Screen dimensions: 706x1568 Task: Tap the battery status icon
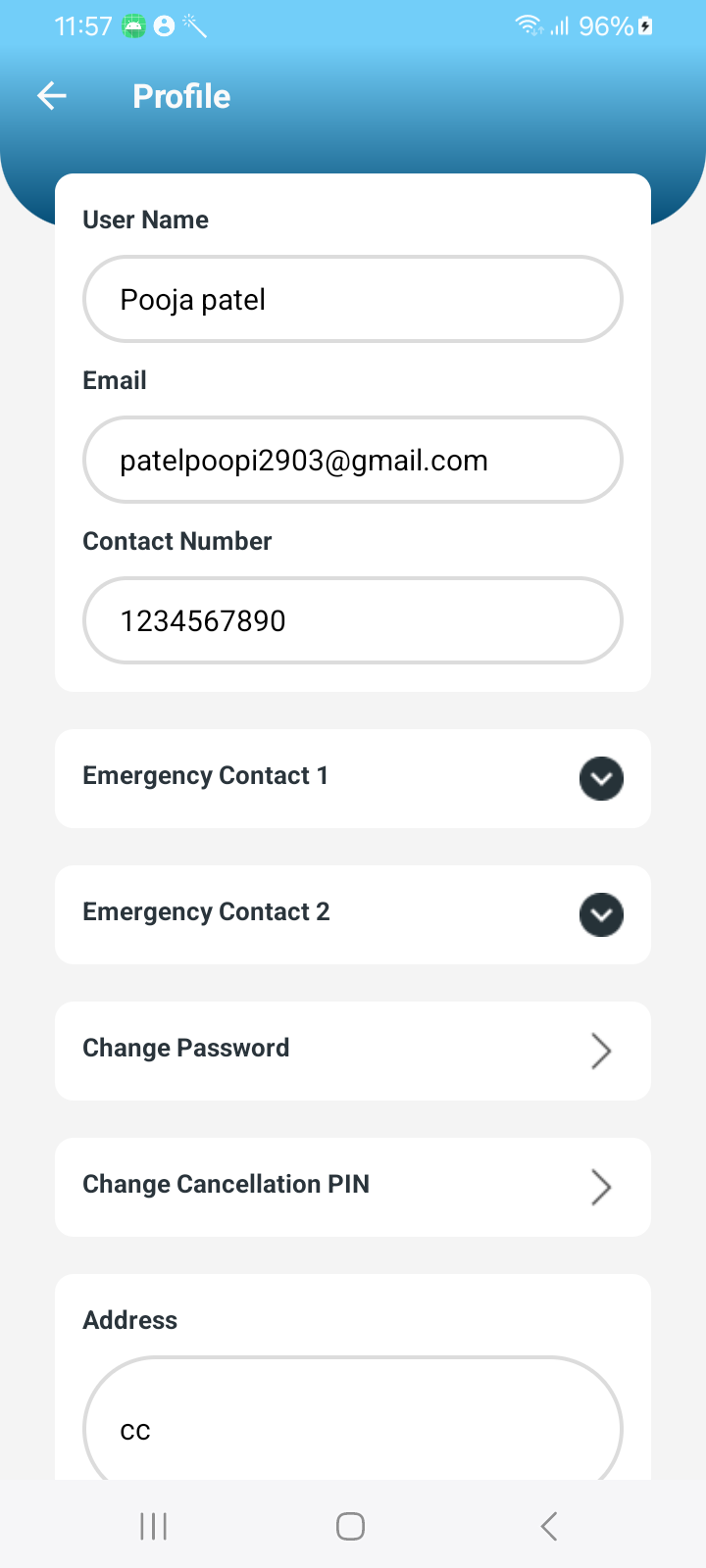point(645,26)
